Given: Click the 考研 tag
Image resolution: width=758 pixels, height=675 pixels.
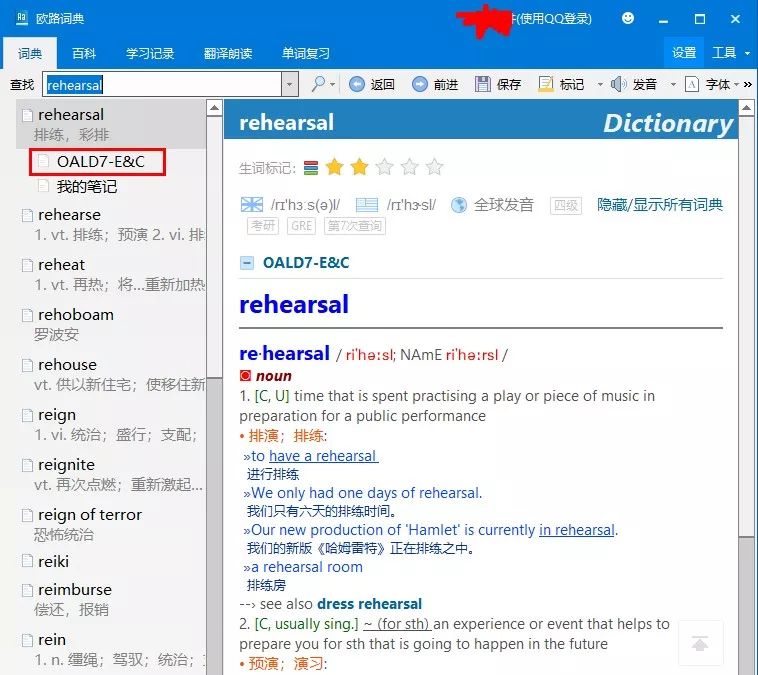Looking at the screenshot, I should pyautogui.click(x=262, y=226).
